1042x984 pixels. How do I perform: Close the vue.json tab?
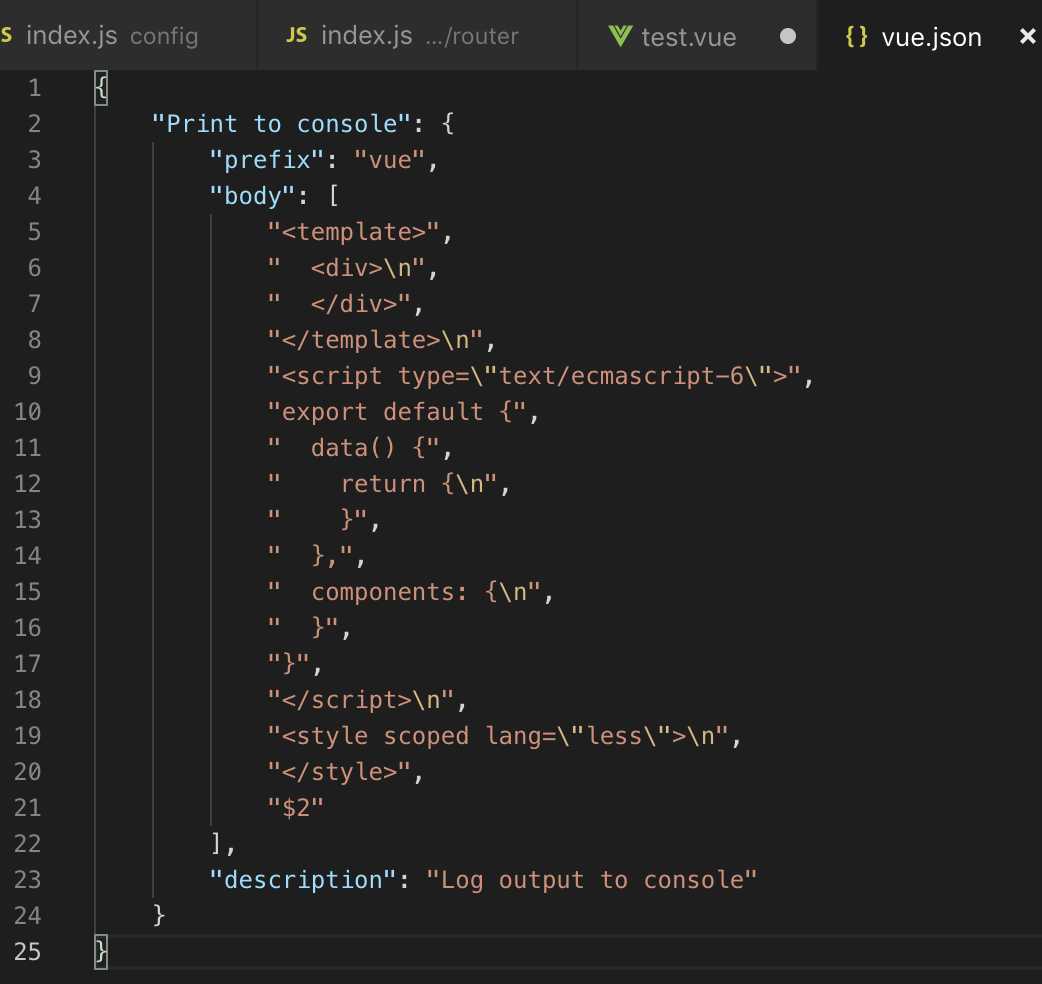1027,36
